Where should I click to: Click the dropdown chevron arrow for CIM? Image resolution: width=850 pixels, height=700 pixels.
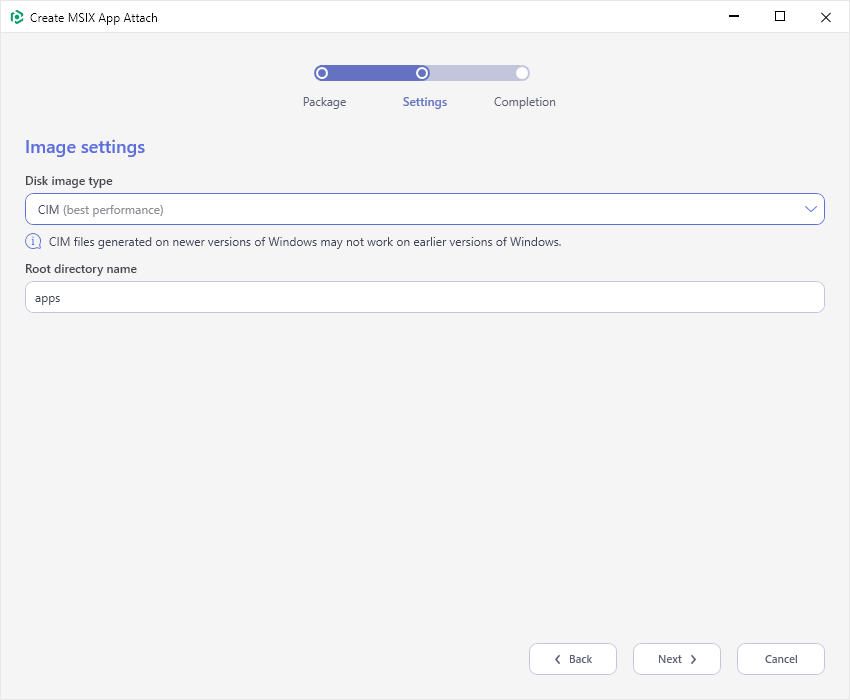(x=810, y=209)
